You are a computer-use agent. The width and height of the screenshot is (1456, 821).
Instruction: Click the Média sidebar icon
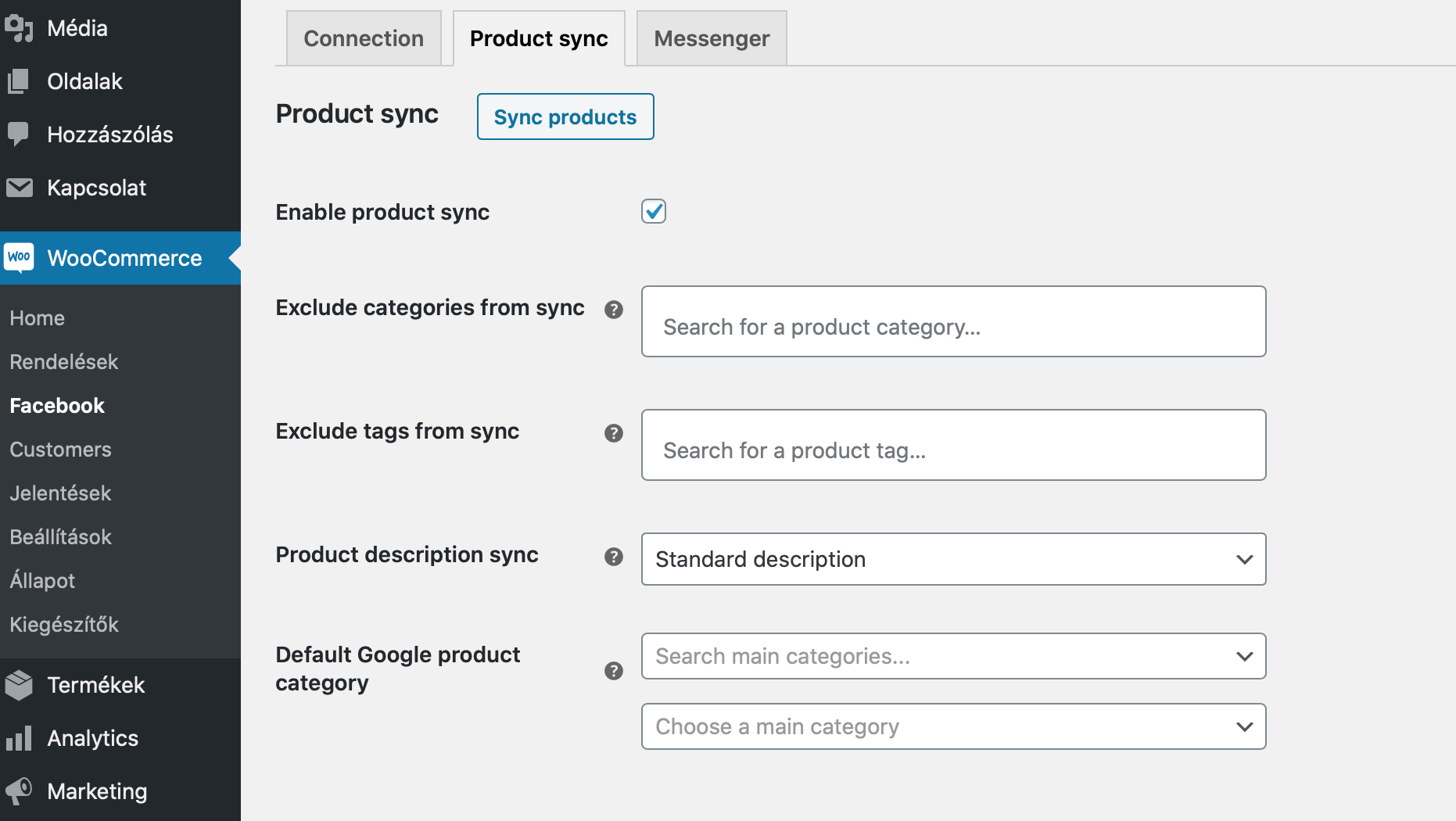pos(19,28)
